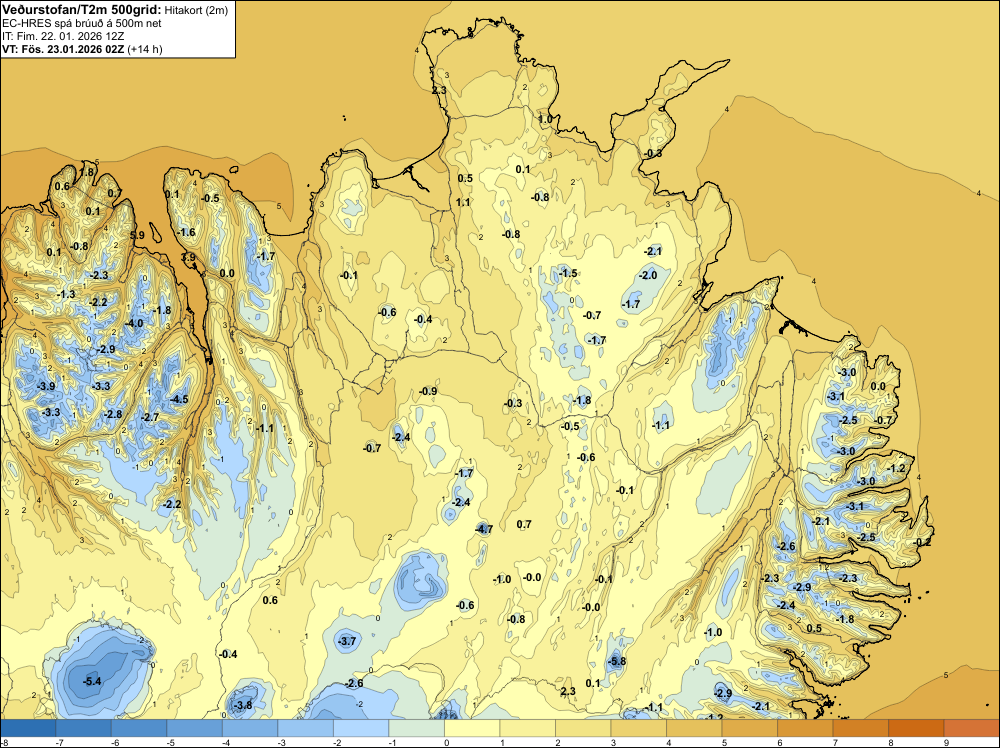Screen dimensions: 1000x748
Task: Click the 'EC-HRES spá brúuð á 500m net' line
Action: (x=82, y=23)
